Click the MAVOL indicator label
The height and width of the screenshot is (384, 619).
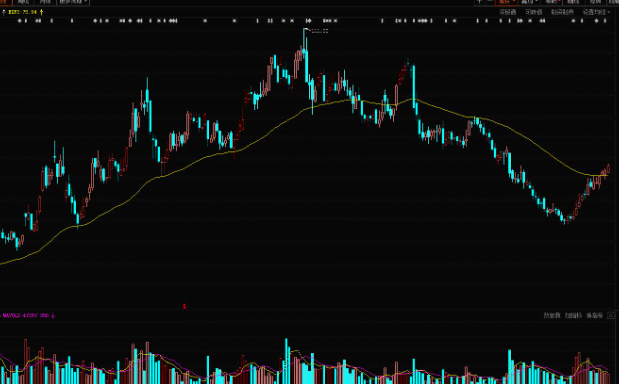coord(26,316)
